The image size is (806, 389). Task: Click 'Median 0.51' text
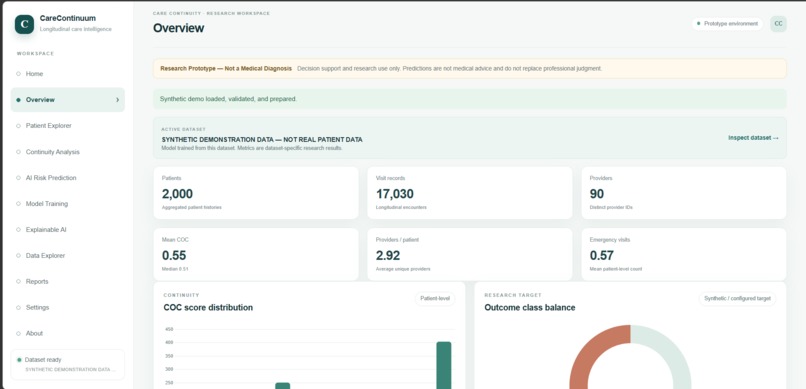[175, 269]
